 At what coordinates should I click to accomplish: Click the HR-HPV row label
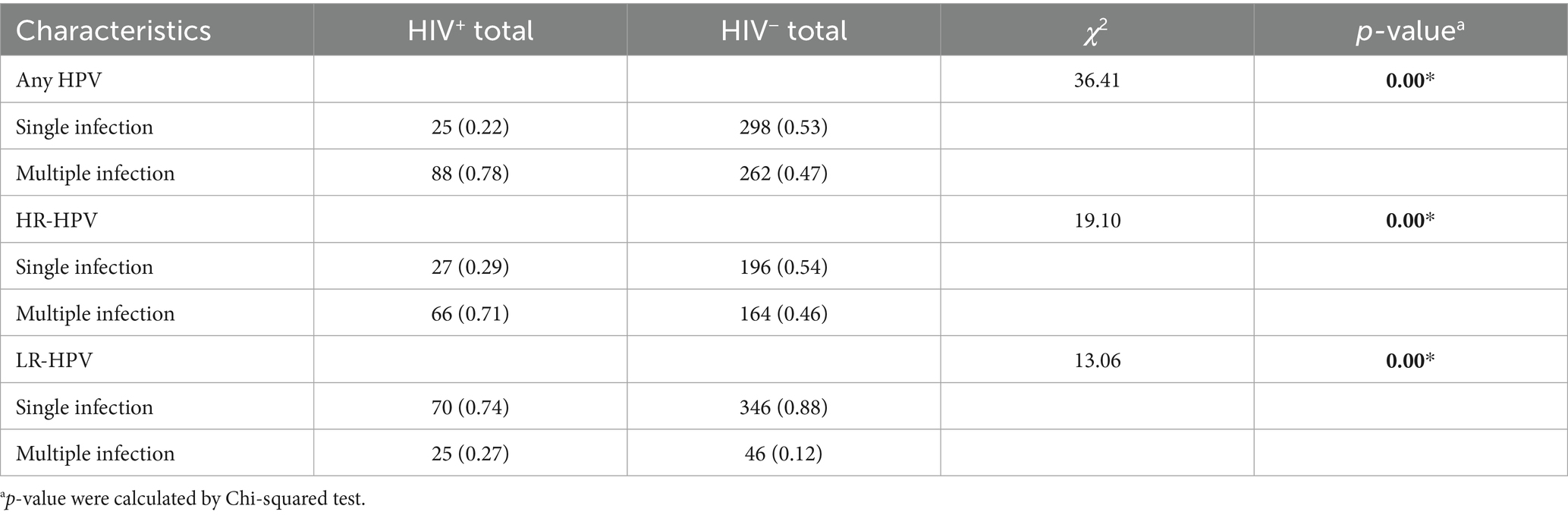click(x=57, y=221)
